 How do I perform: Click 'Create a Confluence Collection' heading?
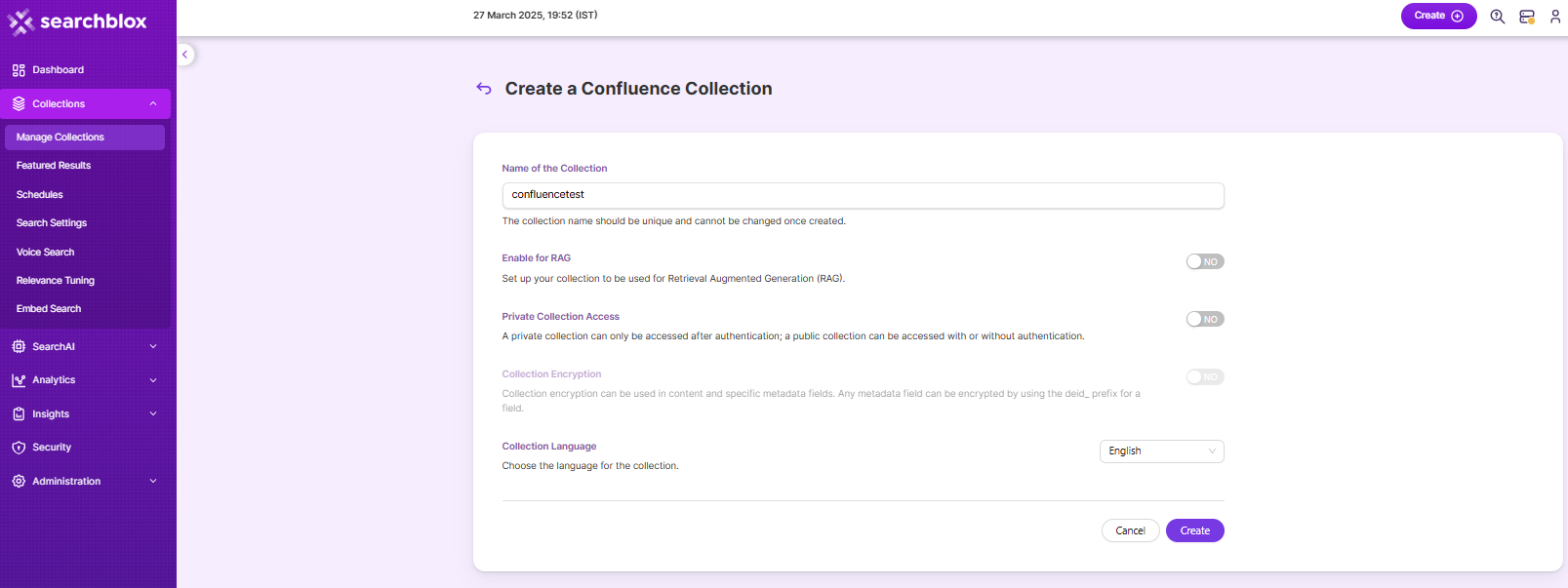[x=638, y=89]
